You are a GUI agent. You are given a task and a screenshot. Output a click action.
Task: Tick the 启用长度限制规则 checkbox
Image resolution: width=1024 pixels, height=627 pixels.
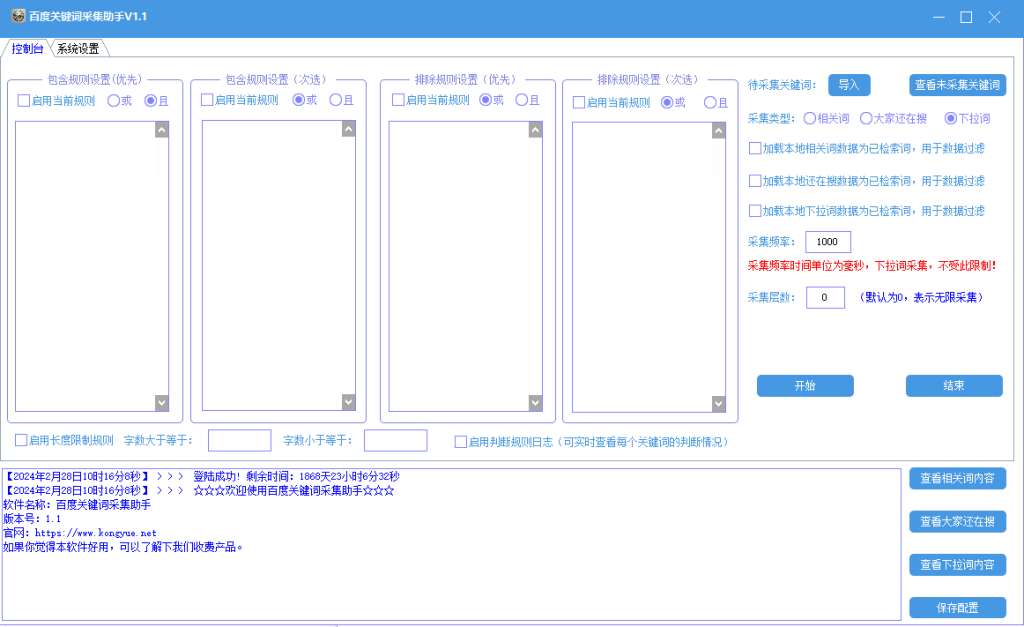point(21,440)
